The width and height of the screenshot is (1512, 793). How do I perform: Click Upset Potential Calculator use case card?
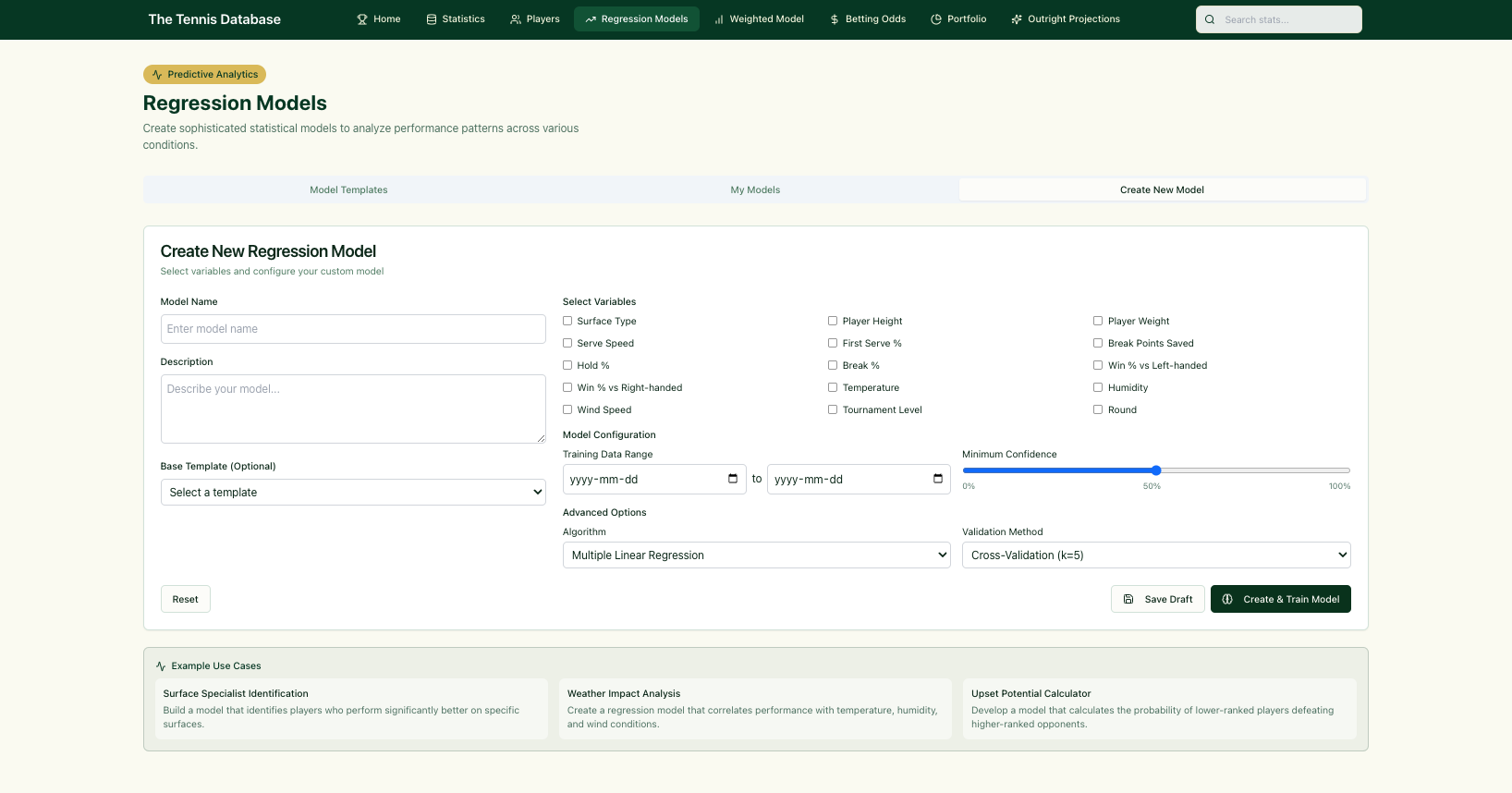point(1160,709)
